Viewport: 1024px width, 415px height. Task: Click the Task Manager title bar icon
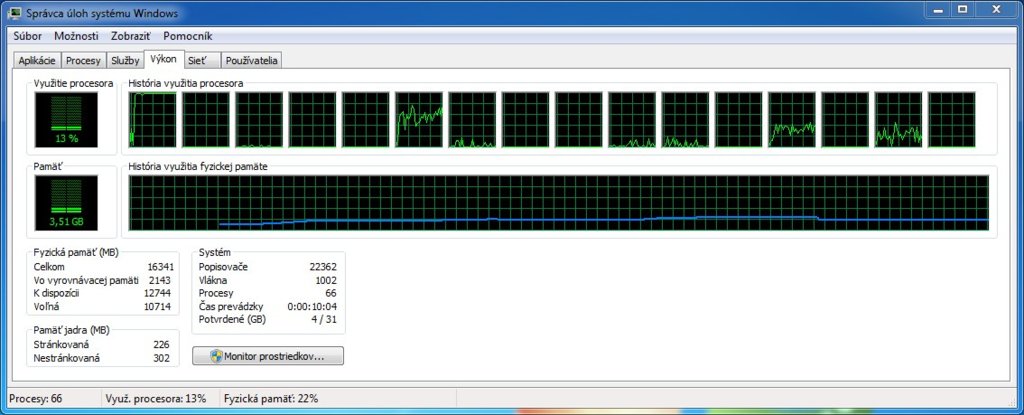(14, 13)
